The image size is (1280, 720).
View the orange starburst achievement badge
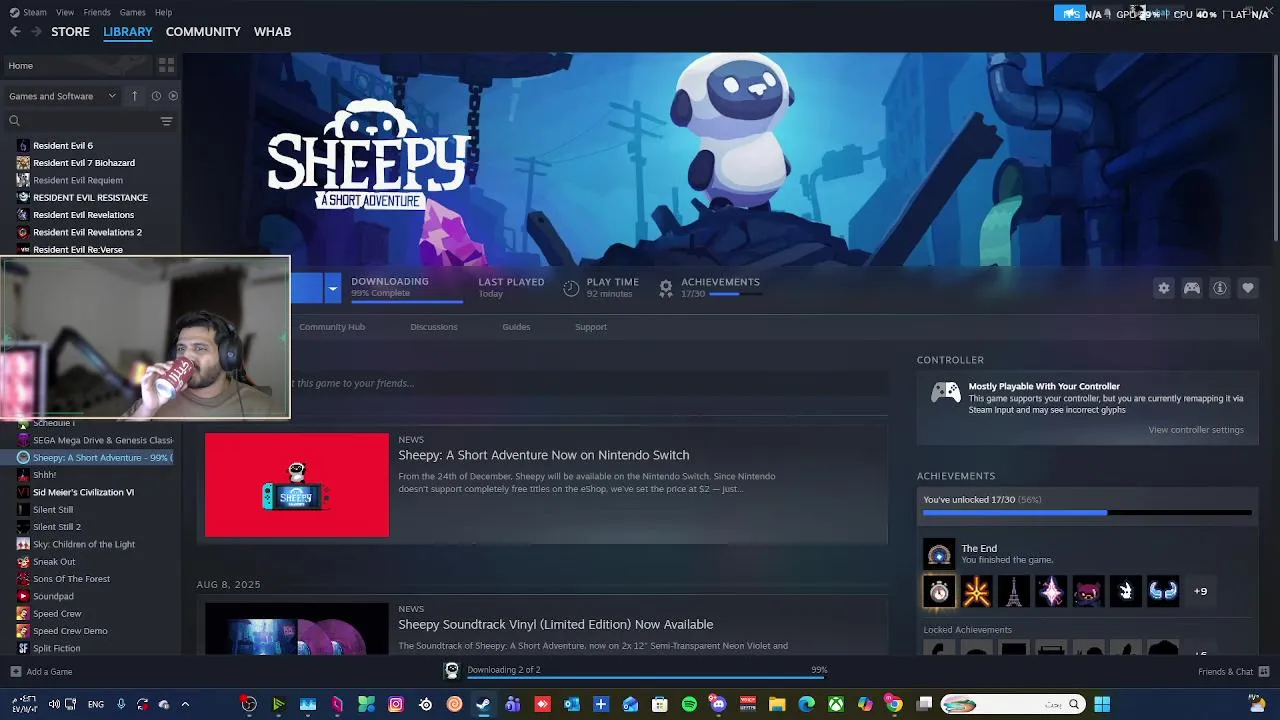[976, 591]
